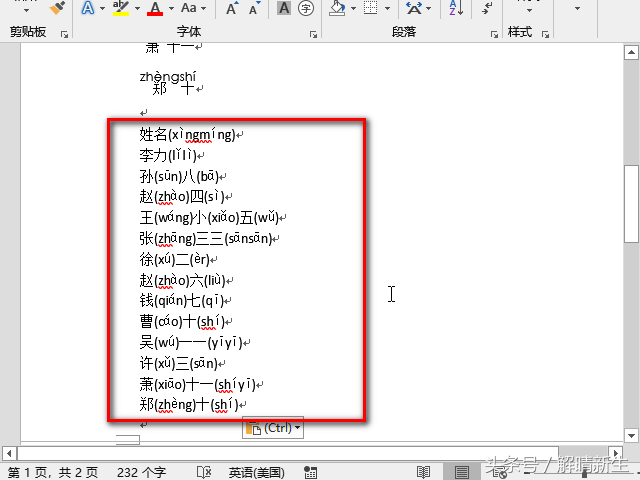Click the vertical scrollbar up arrow
This screenshot has height=480, width=640.
(631, 52)
